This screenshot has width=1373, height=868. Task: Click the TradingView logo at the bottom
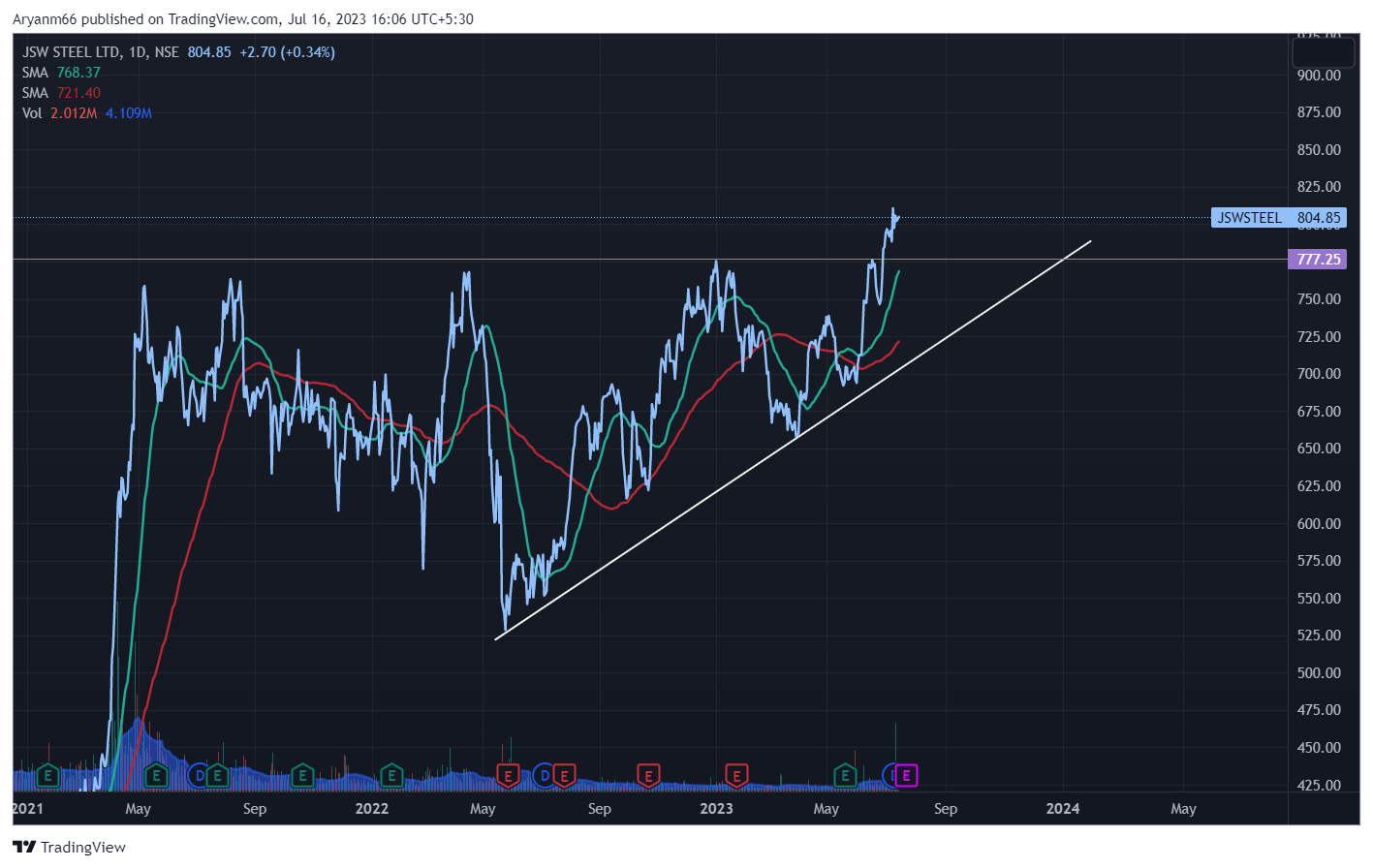pyautogui.click(x=70, y=847)
